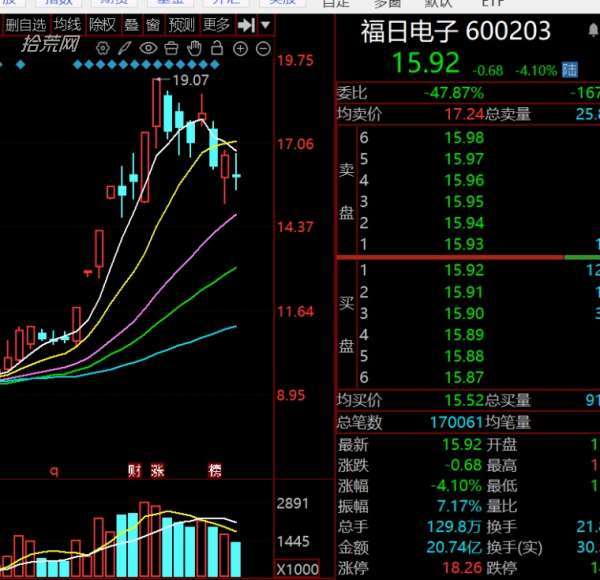The height and width of the screenshot is (580, 600).
Task: Click the 金额 value 20.74亿
Action: click(x=454, y=547)
